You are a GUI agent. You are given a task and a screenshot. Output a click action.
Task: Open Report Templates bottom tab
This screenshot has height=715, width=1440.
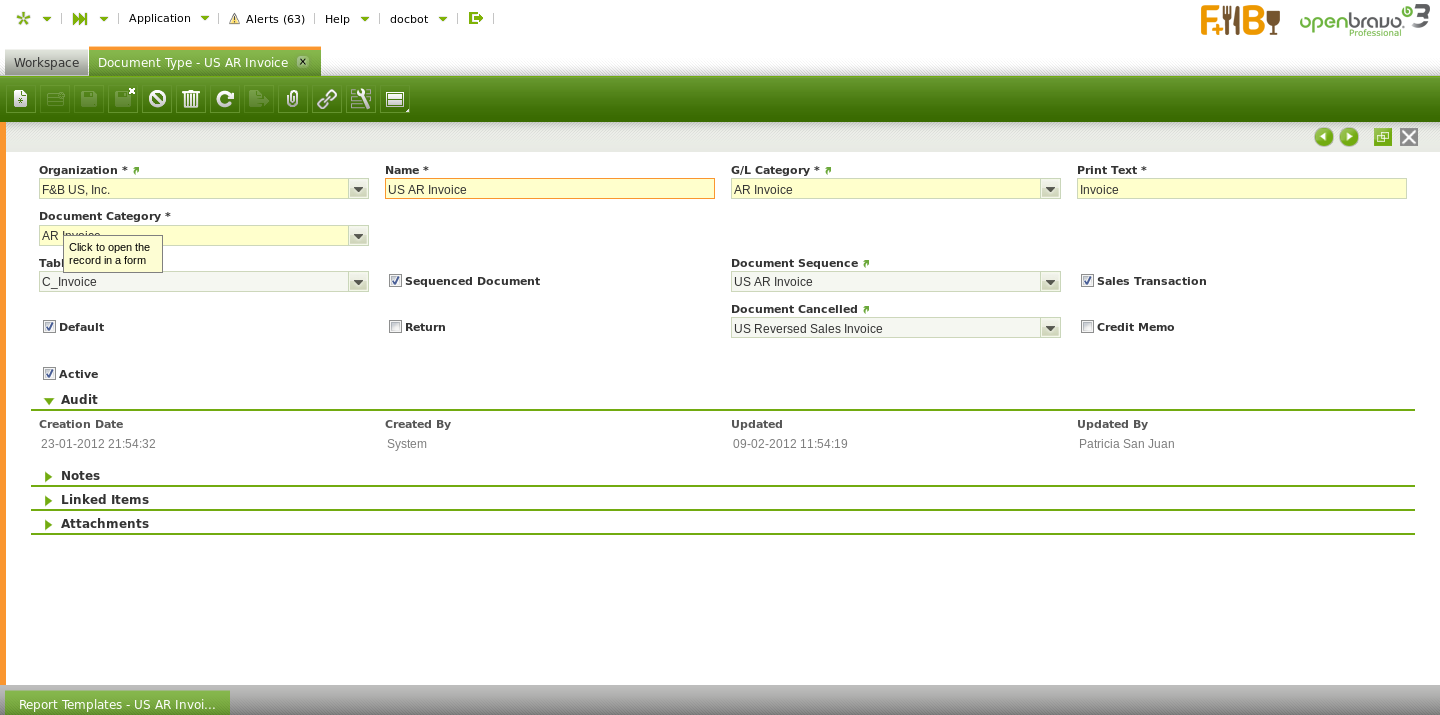pos(117,704)
